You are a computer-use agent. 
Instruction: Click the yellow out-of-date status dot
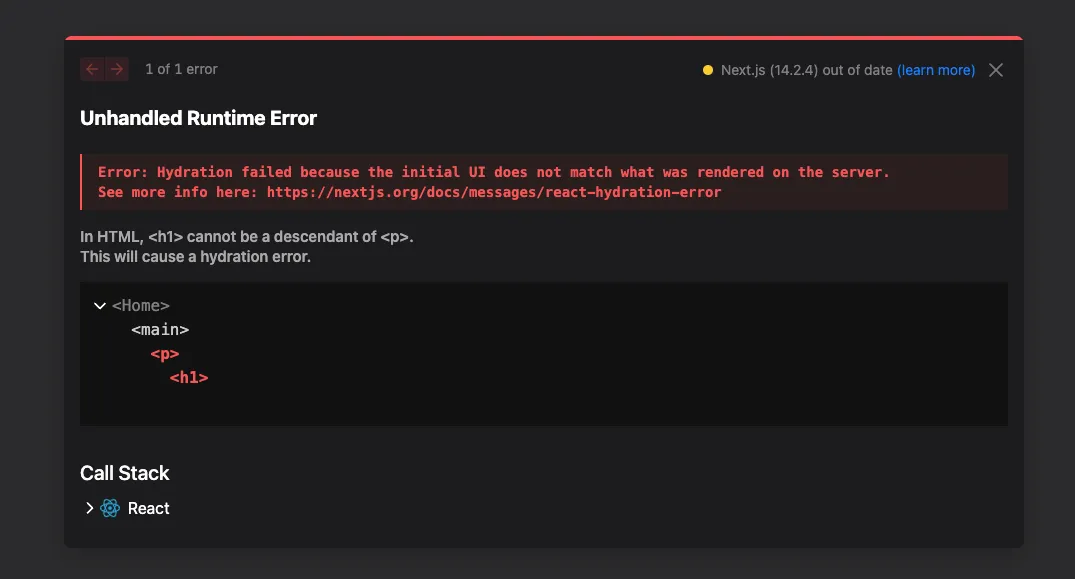tap(708, 70)
